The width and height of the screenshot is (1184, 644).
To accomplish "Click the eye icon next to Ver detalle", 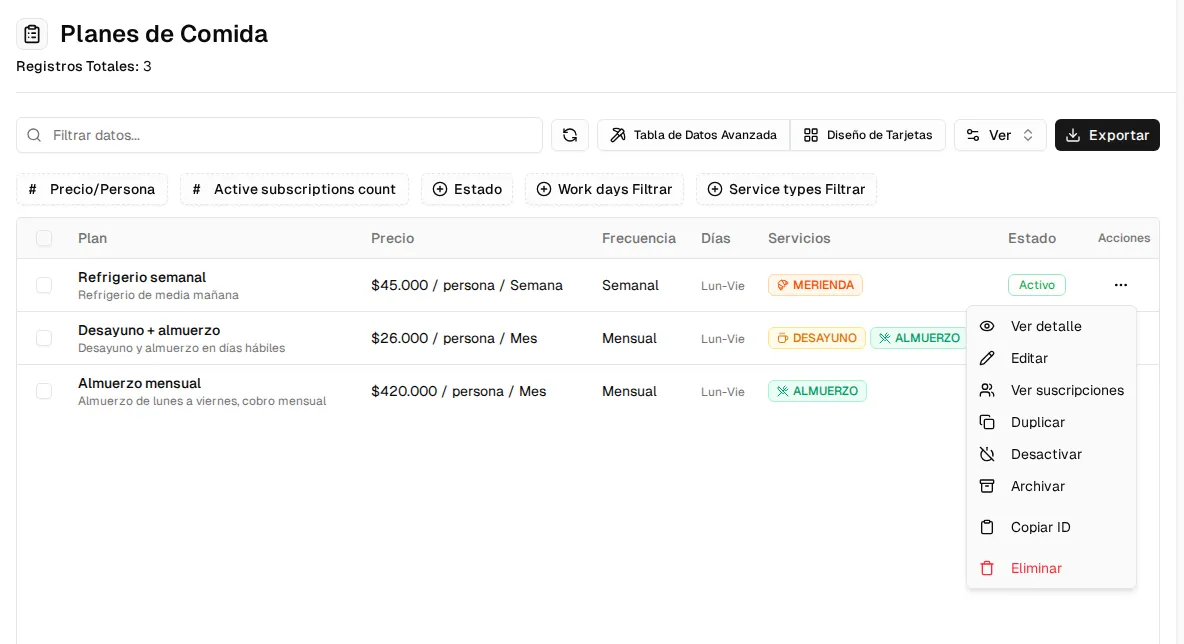I will pyautogui.click(x=987, y=326).
